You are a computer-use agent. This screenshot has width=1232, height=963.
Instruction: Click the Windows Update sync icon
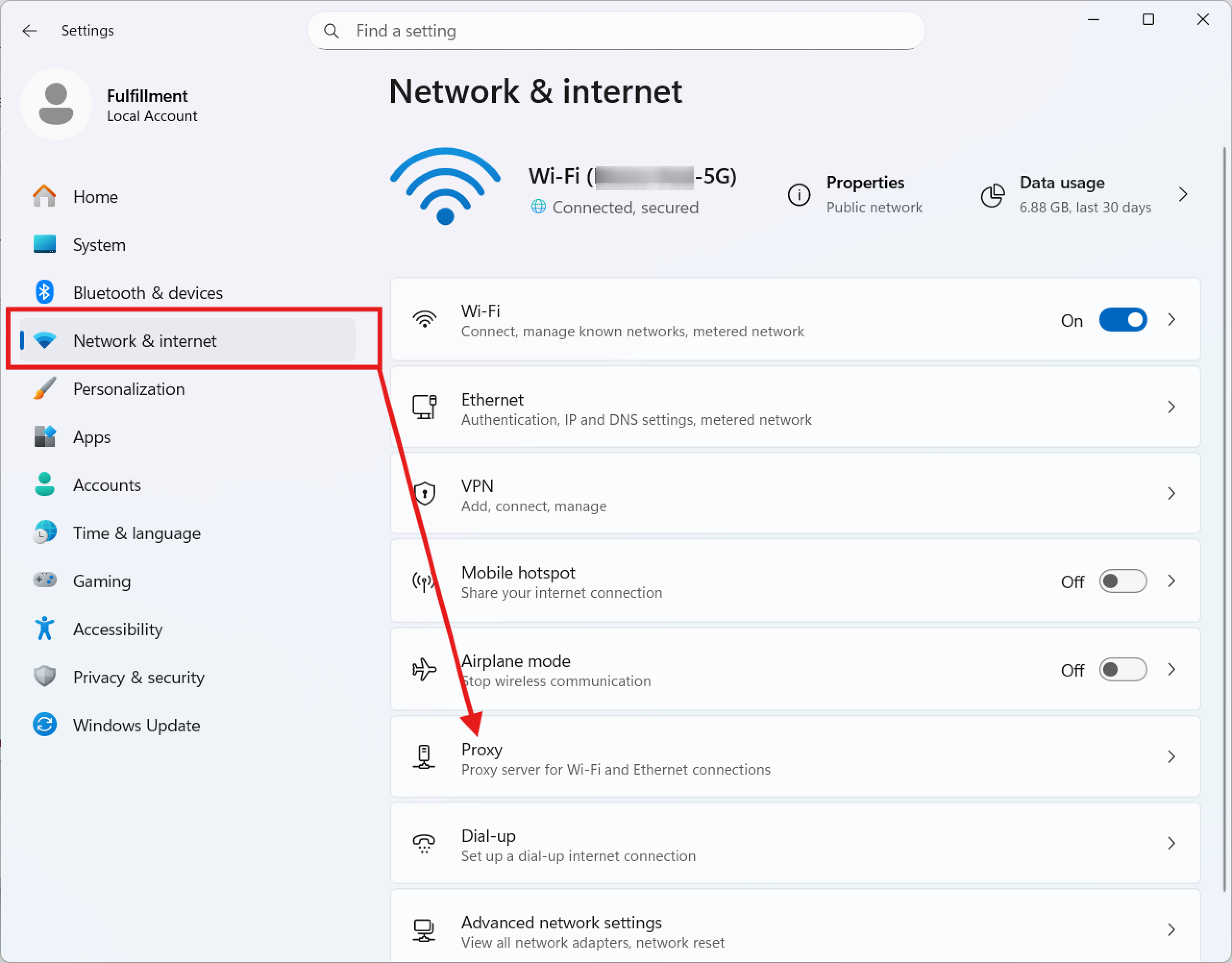click(x=44, y=725)
